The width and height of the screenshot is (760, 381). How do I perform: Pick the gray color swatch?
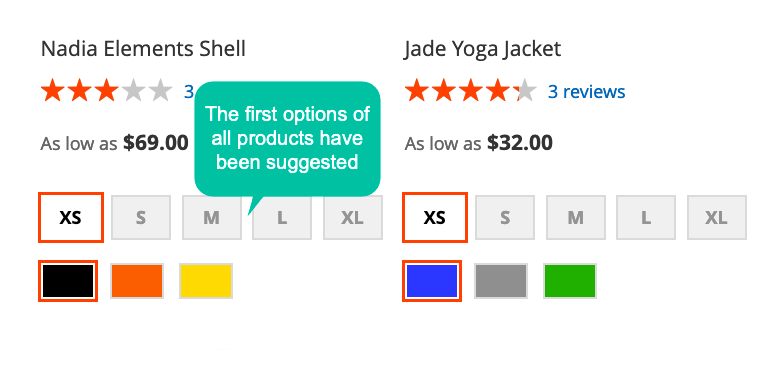501,281
